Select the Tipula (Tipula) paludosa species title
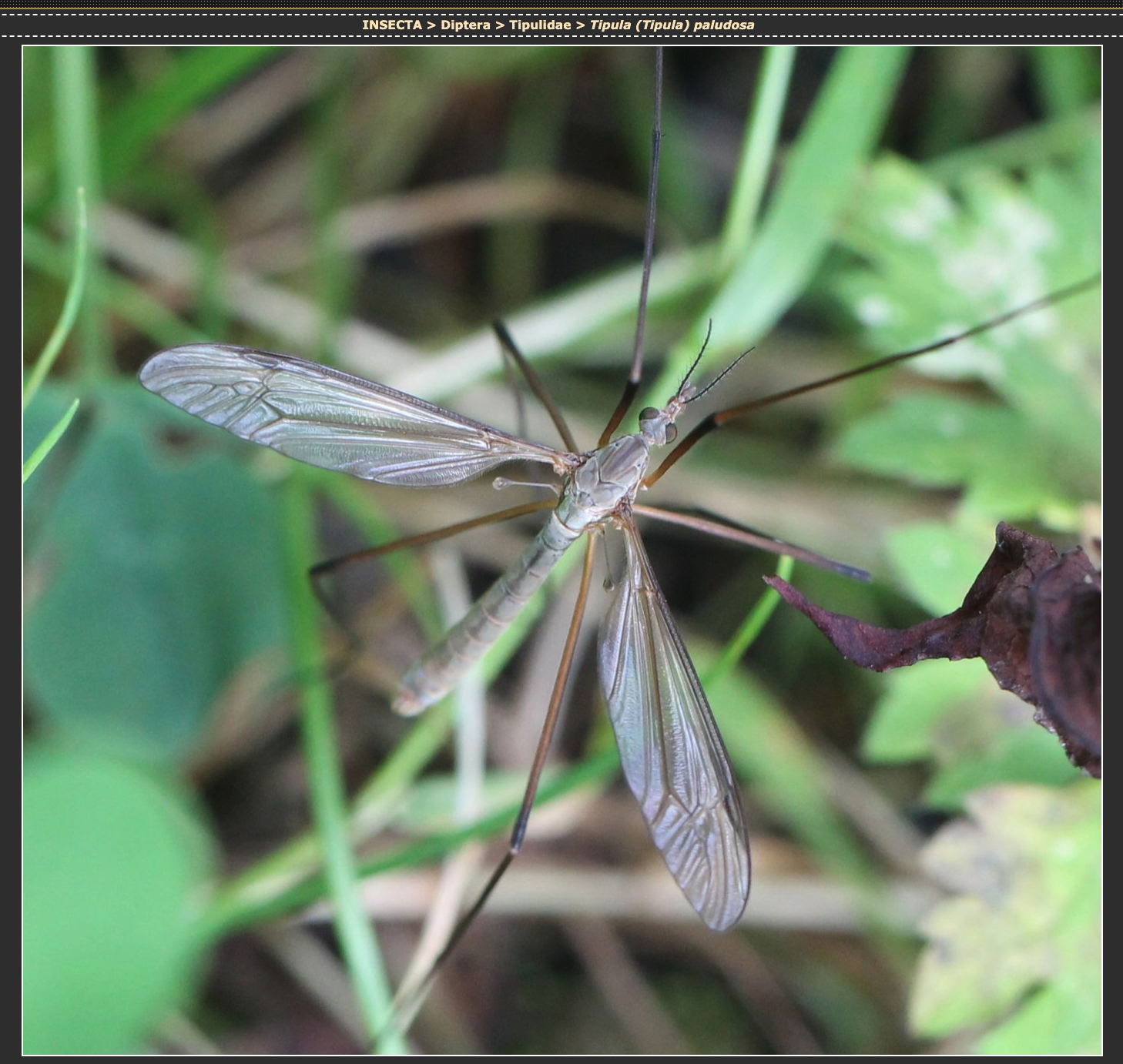 [x=672, y=25]
